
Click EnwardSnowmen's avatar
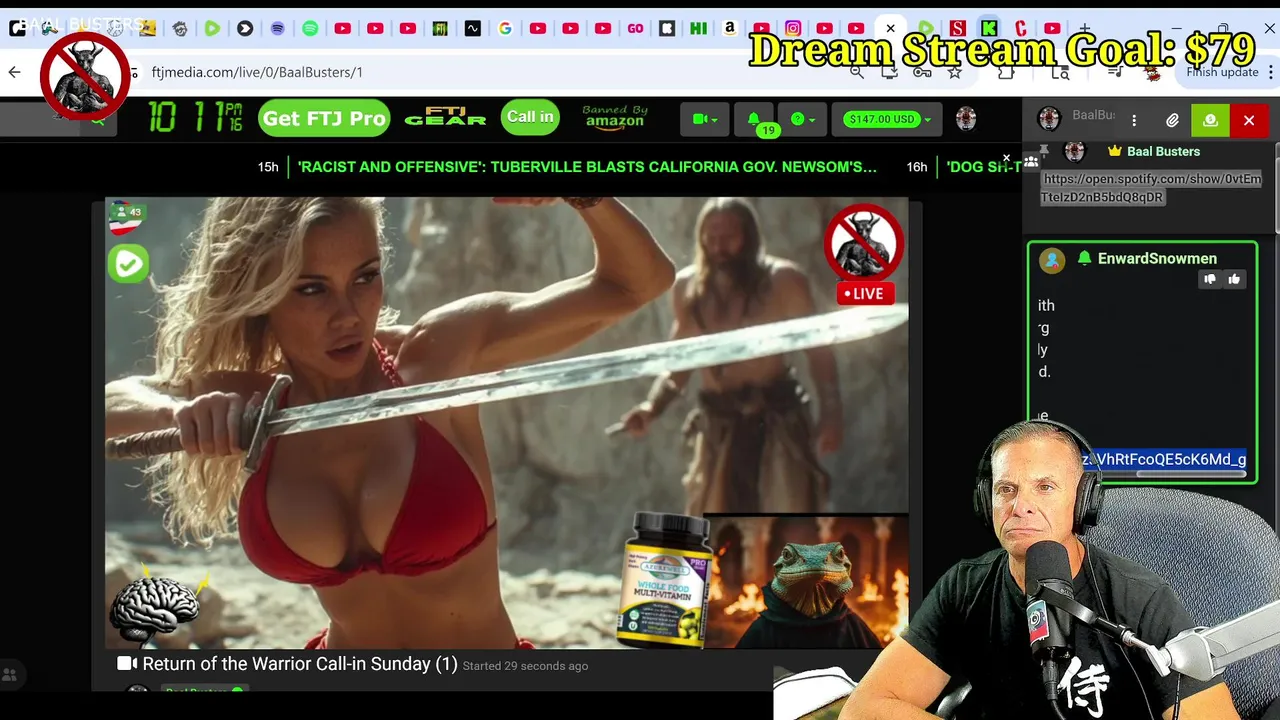[x=1052, y=260]
